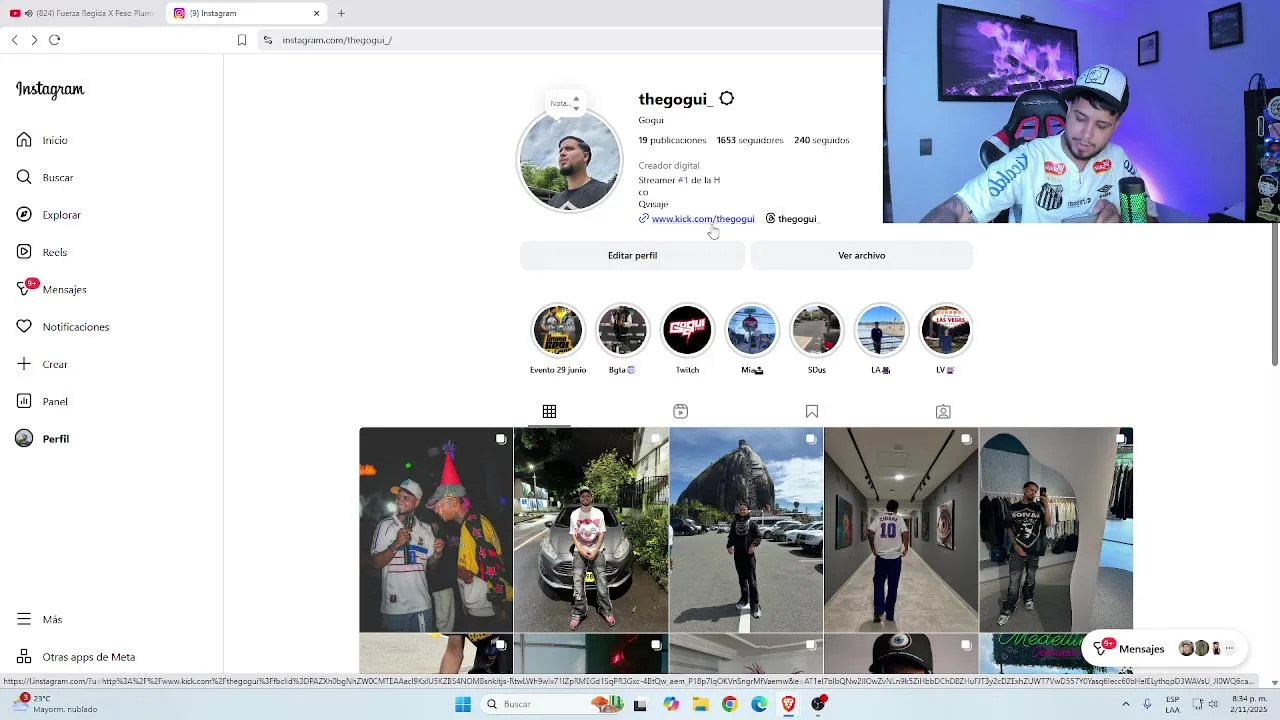Show hidden system tray icons
Screen dimensions: 1280x720
1125,704
